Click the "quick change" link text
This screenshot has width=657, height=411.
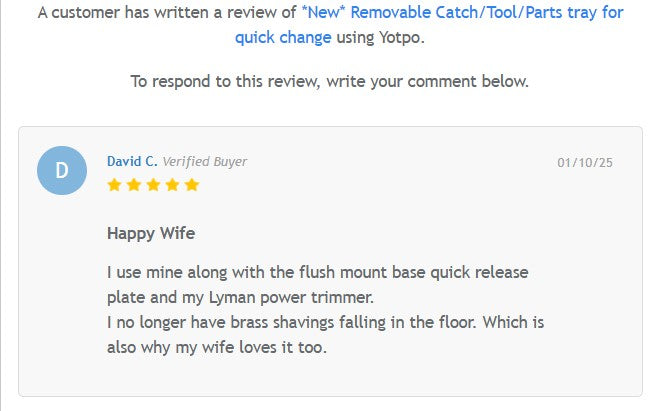point(283,37)
